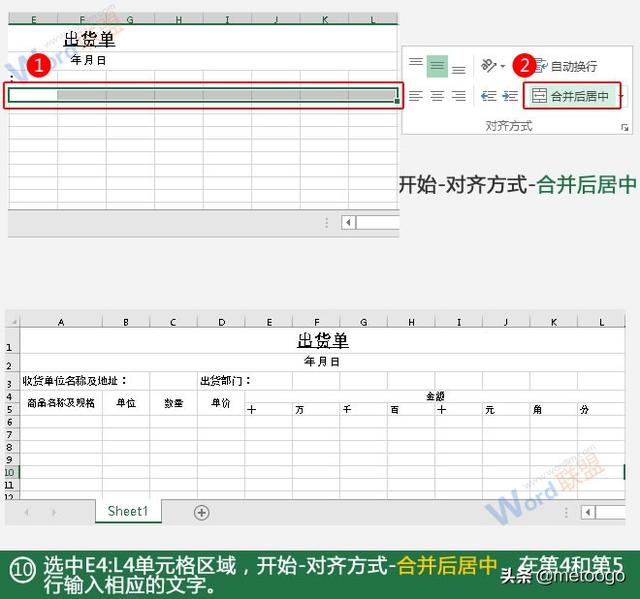Image resolution: width=640 pixels, height=599 pixels.
Task: Click the text orientation icon
Action: click(x=488, y=65)
